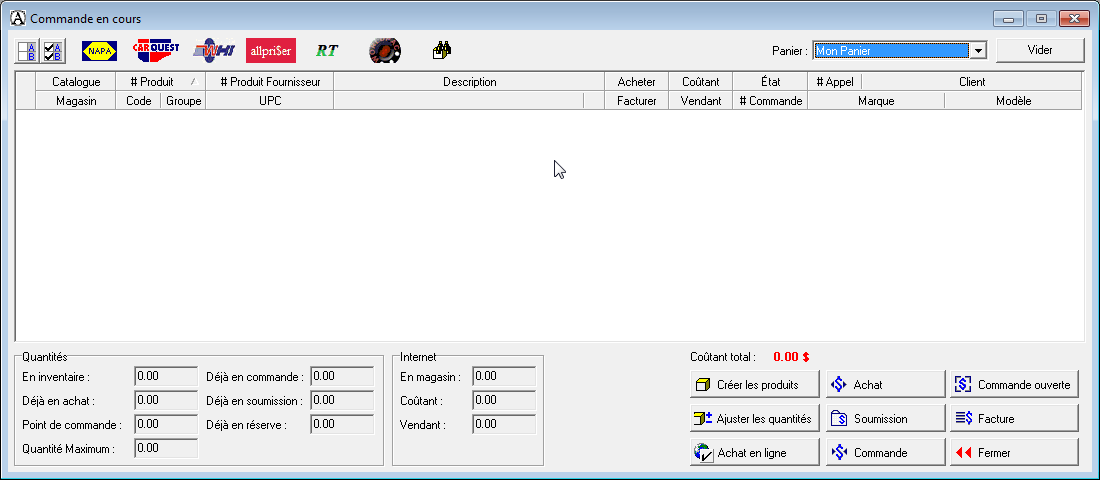Click the Acheter column header
Viewport: 1100px width, 480px height.
click(636, 82)
